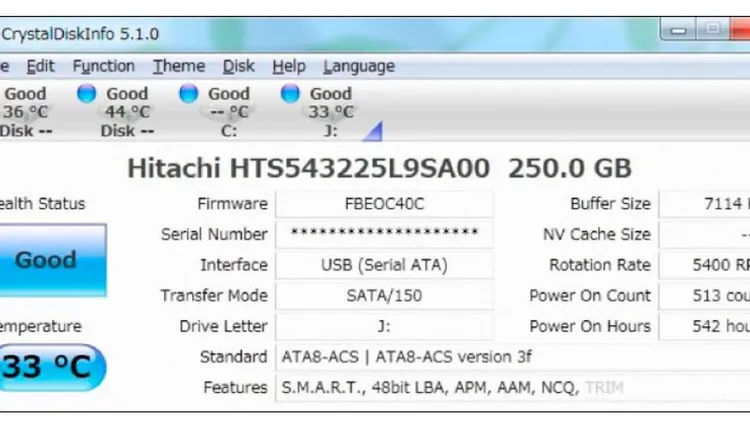Minimize the CrystalDiskInfo window
750x421 pixels.
pos(678,30)
